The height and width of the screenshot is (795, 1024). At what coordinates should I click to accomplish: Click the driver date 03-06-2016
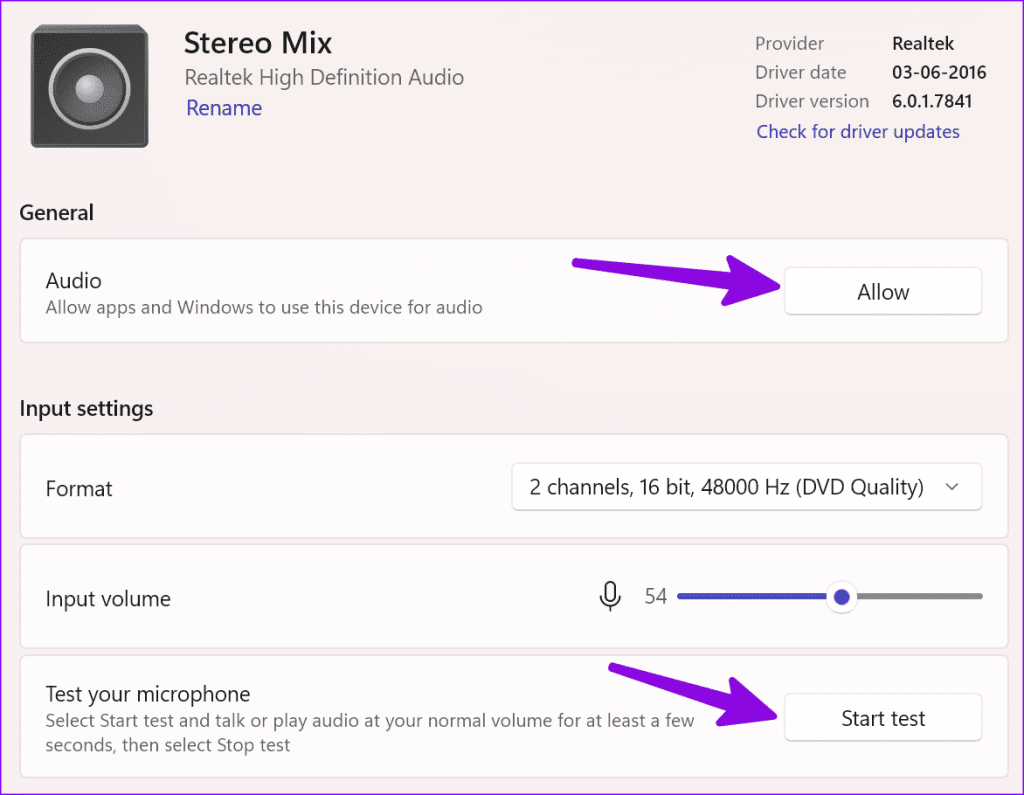point(939,72)
